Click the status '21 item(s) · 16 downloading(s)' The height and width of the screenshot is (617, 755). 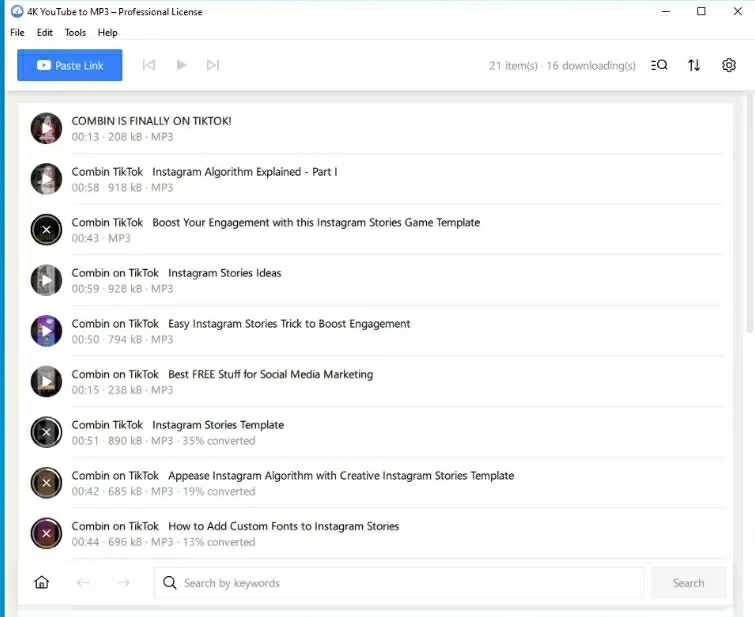pos(562,66)
